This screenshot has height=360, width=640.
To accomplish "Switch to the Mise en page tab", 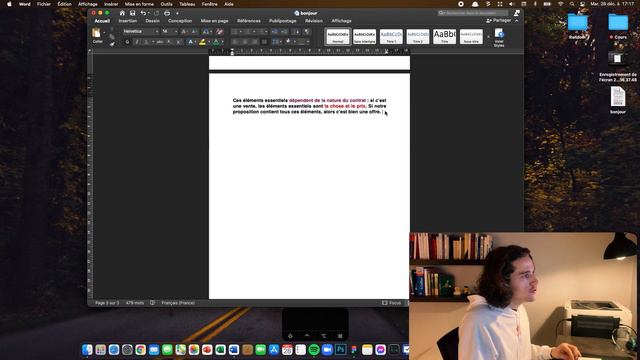I will coord(214,21).
